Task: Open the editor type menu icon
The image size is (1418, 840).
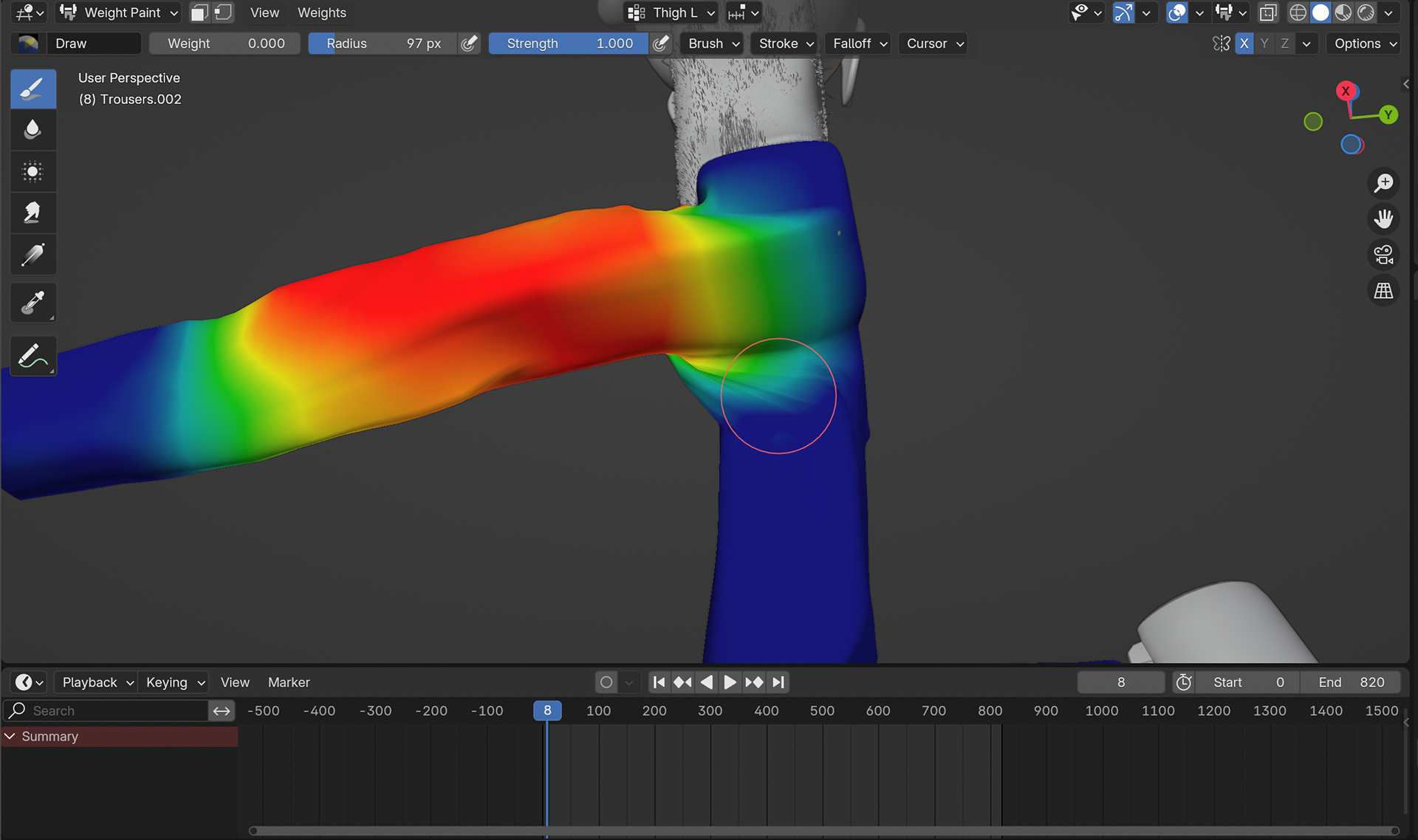Action: pyautogui.click(x=30, y=13)
